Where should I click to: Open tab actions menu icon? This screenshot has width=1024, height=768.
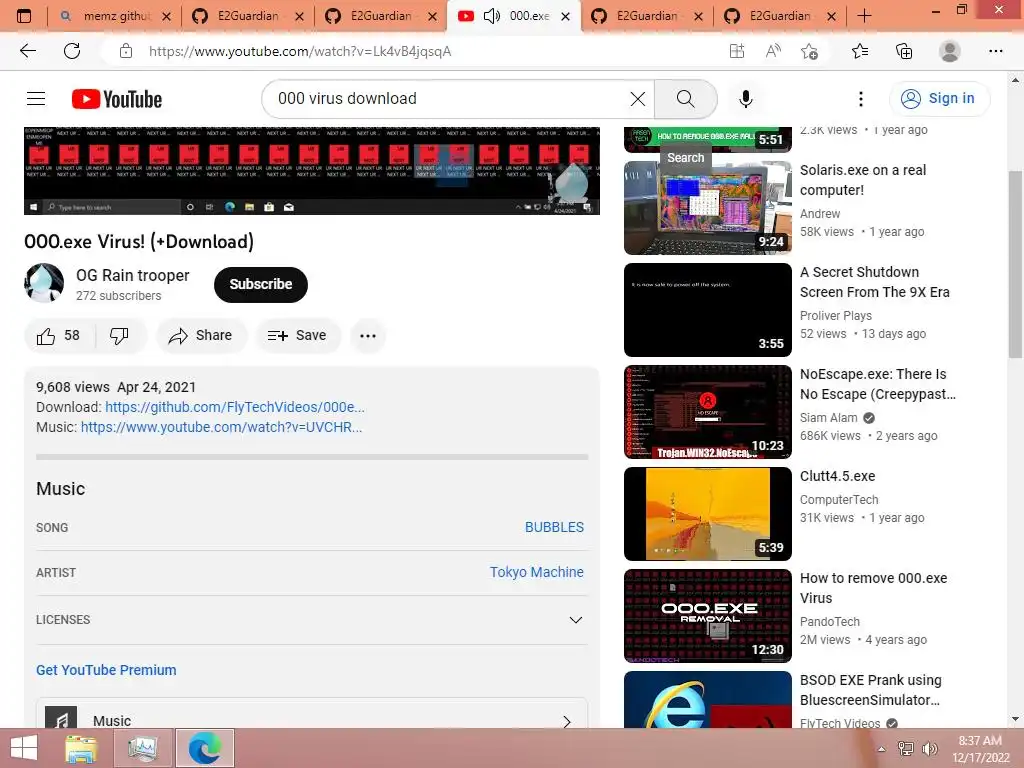click(24, 16)
